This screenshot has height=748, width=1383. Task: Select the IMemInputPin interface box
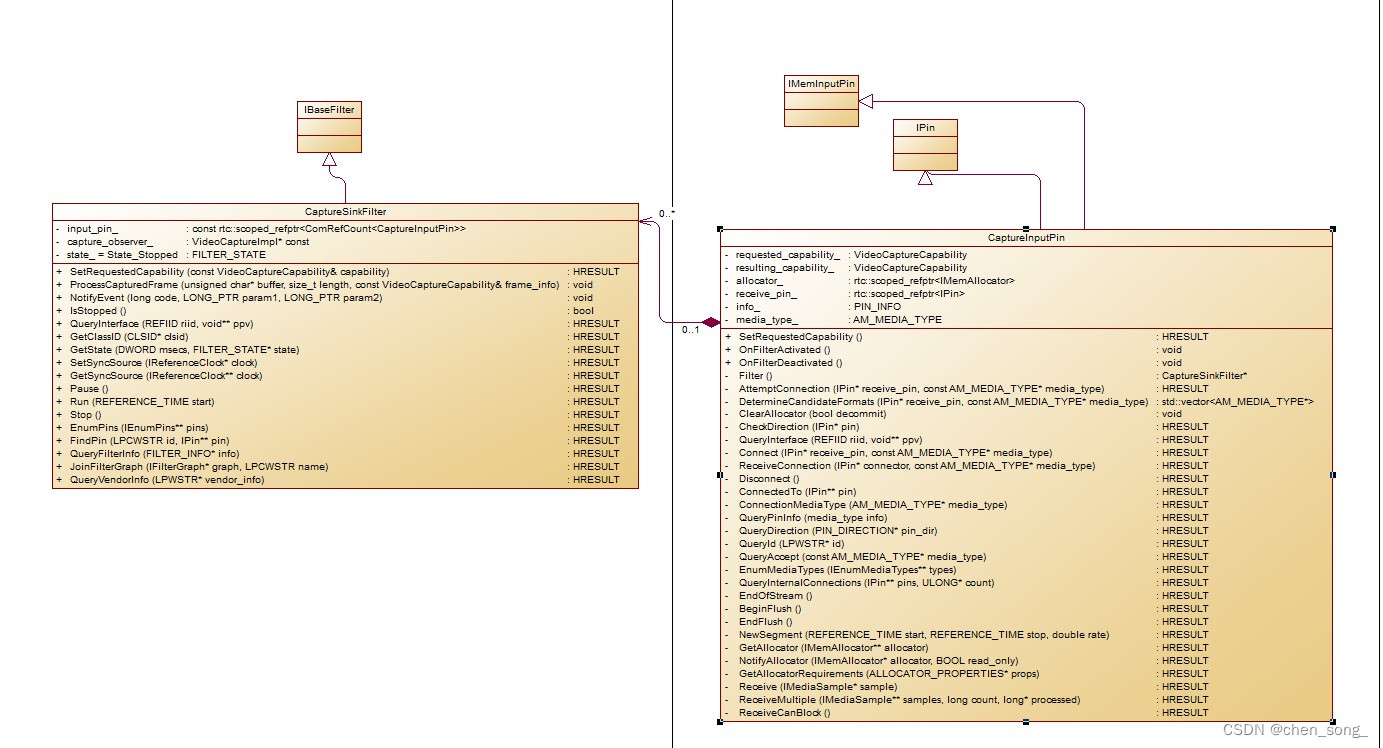821,101
